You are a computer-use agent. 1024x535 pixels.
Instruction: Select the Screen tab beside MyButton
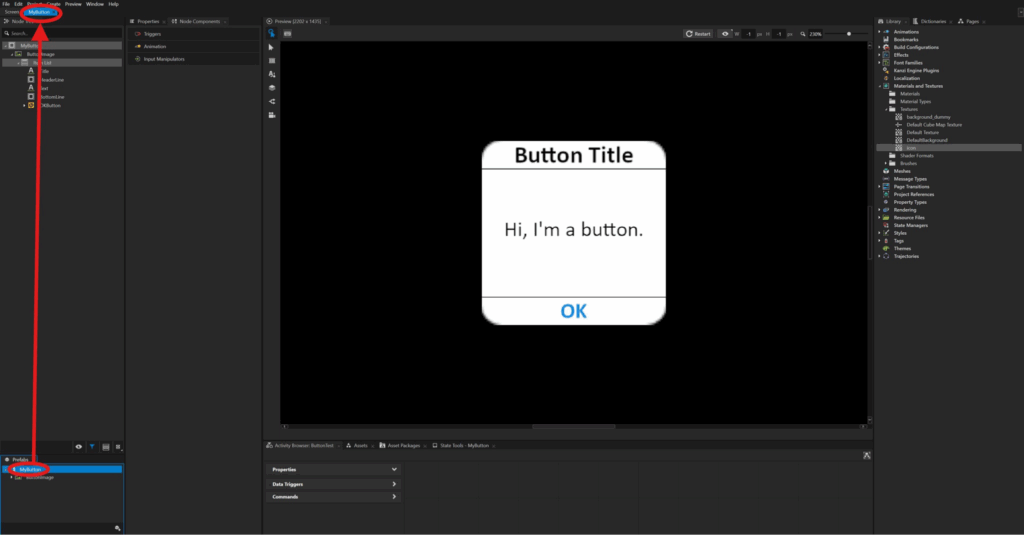[11, 12]
